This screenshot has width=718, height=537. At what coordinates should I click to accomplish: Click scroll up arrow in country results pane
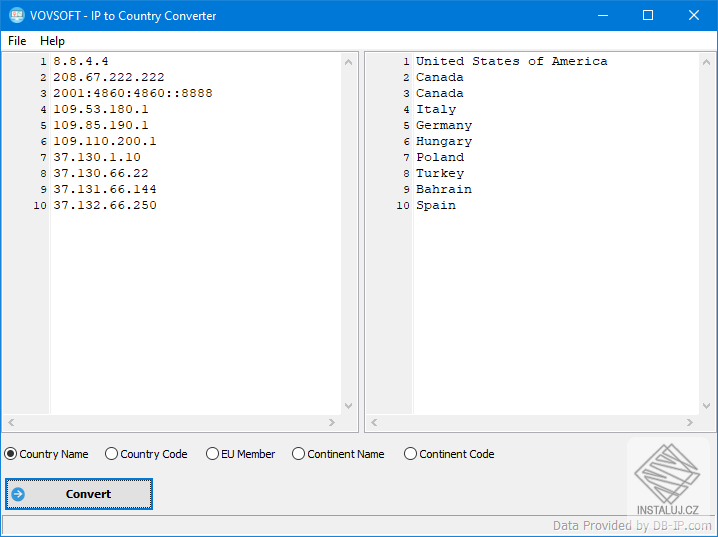pos(707,62)
